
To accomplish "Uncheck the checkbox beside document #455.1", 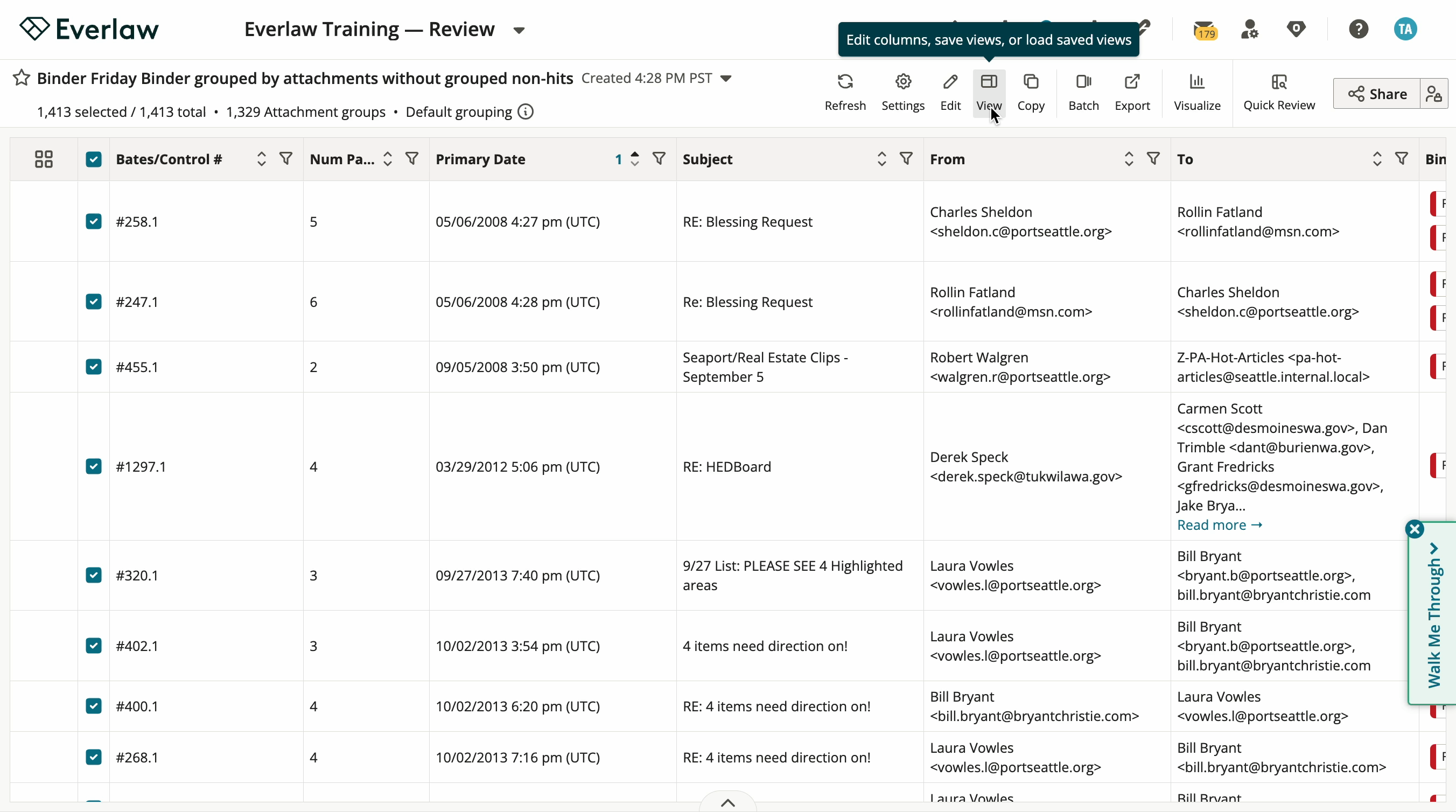I will click(94, 366).
